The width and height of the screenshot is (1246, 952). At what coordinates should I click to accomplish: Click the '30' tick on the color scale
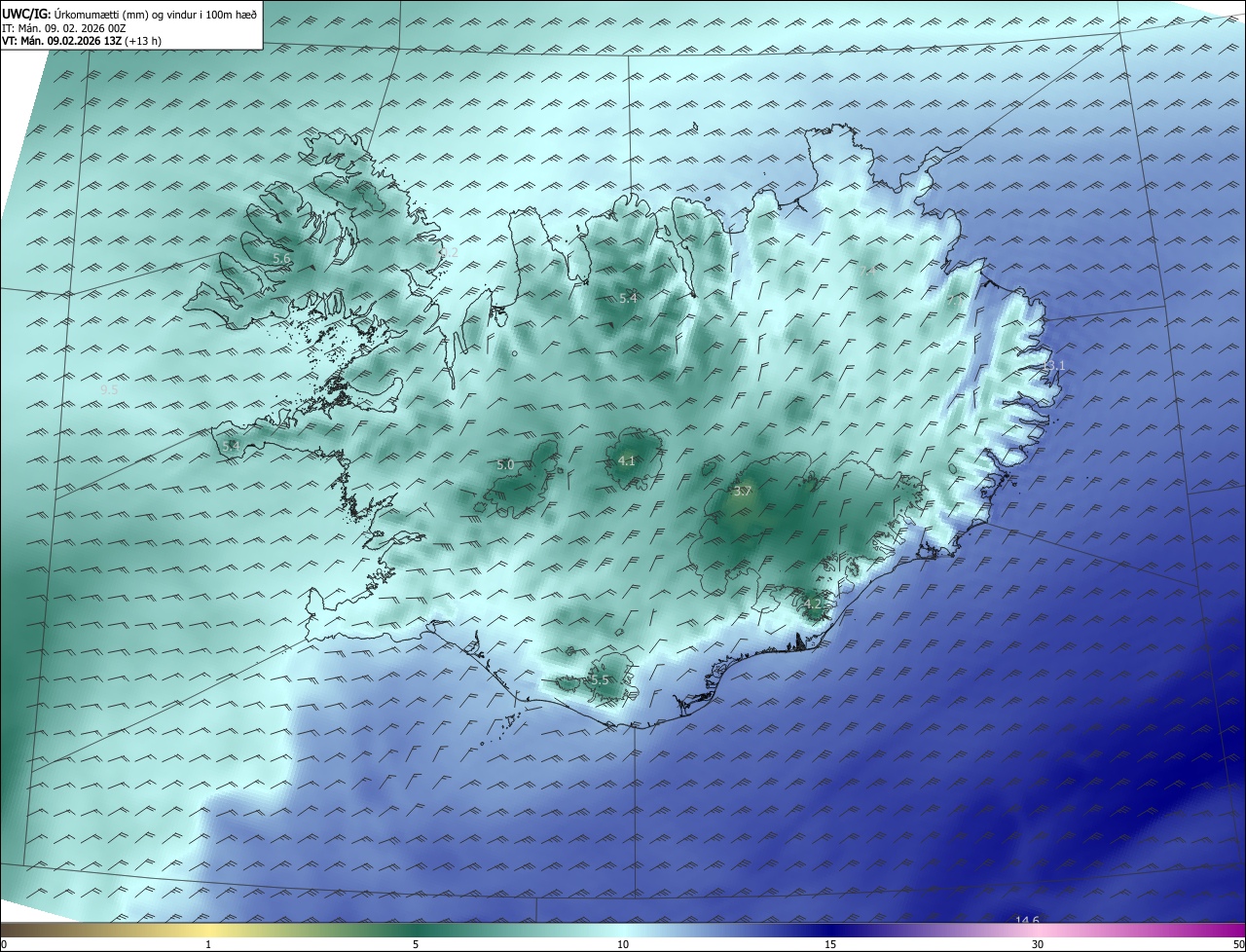pyautogui.click(x=1038, y=944)
